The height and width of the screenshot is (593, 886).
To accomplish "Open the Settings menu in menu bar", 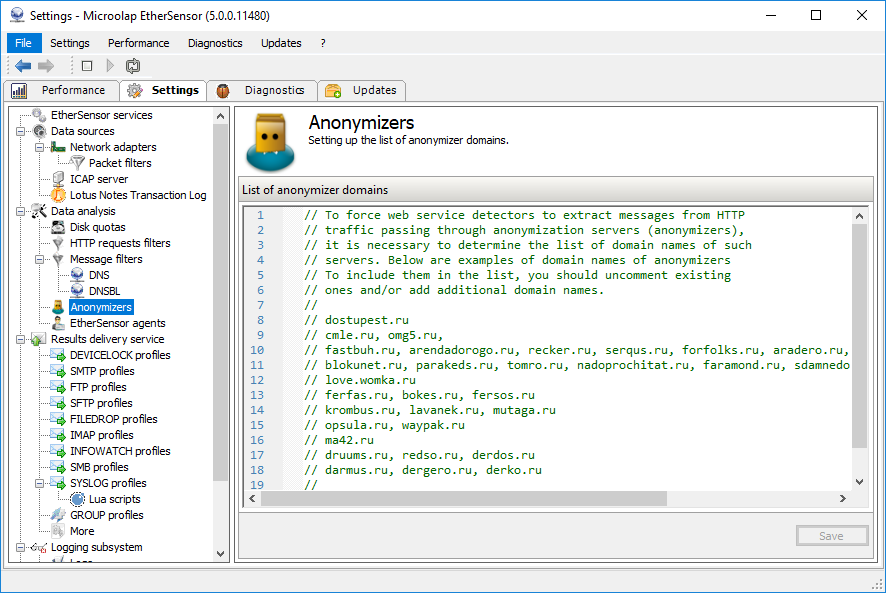I will click(x=70, y=43).
